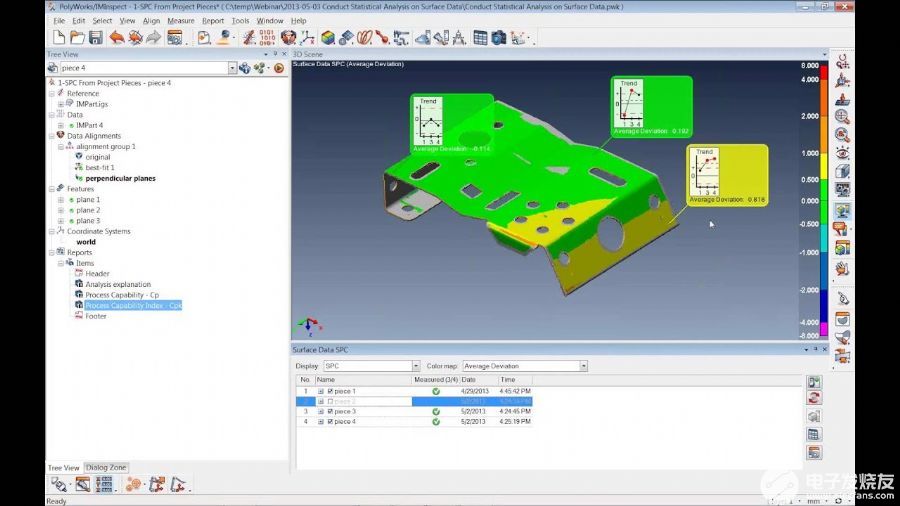Click the New project icon in toolbar

(x=59, y=38)
